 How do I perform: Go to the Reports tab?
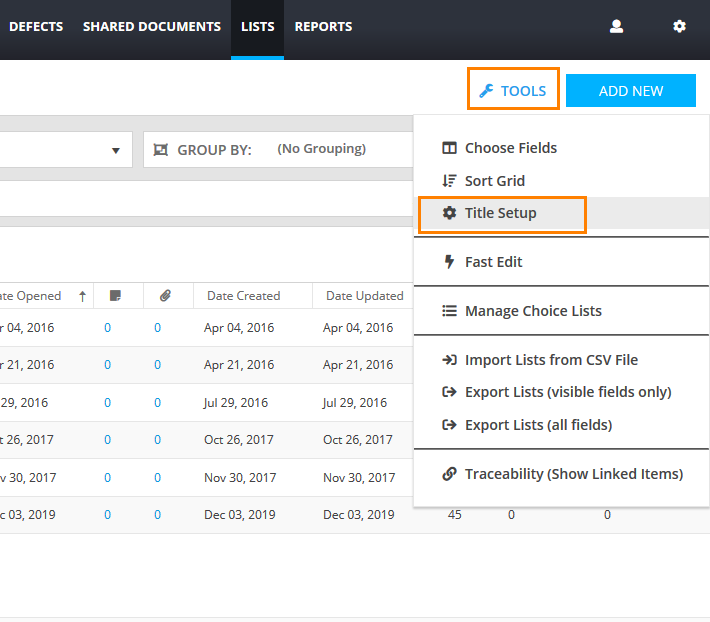click(323, 27)
